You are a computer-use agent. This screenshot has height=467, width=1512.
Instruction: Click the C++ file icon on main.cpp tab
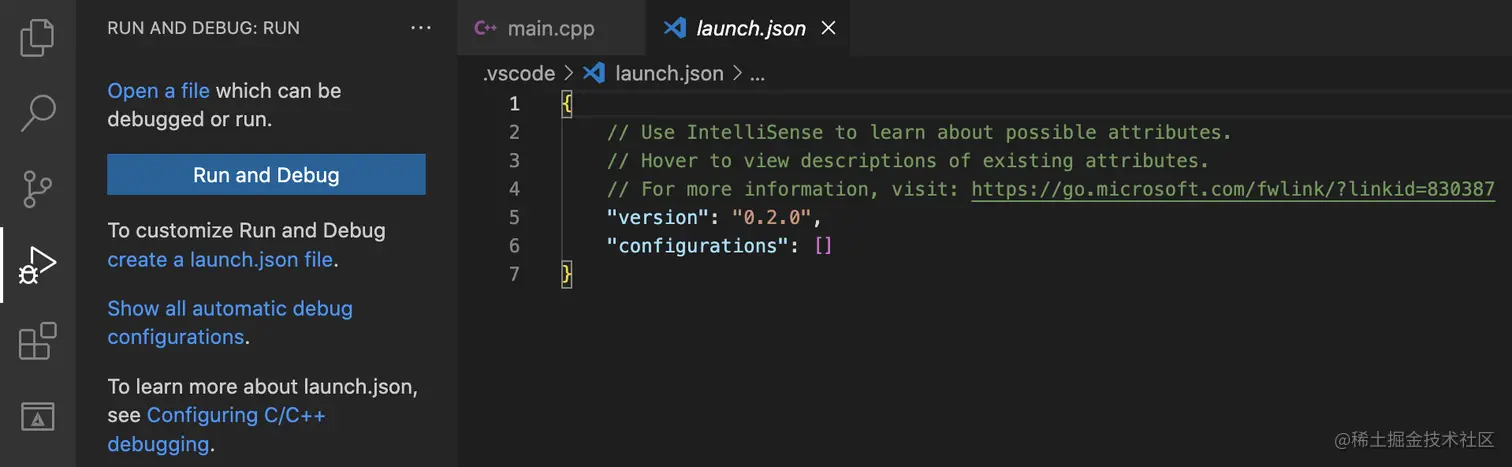[486, 28]
